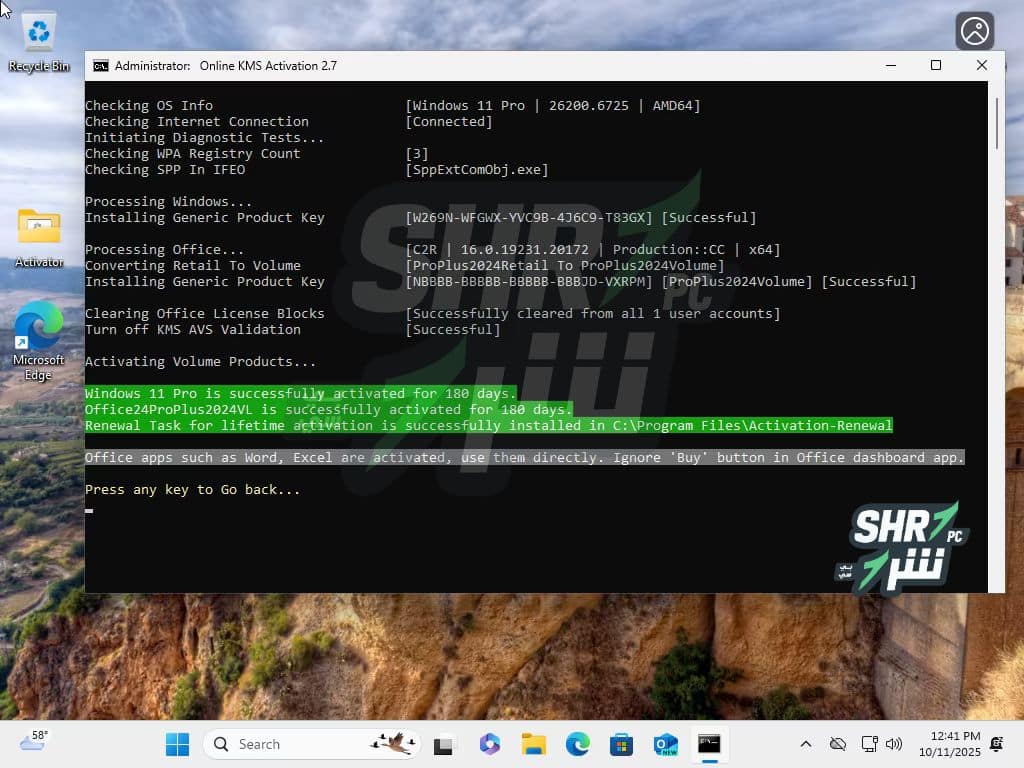
Task: Open Microsoft Store from the taskbar
Action: (x=621, y=744)
